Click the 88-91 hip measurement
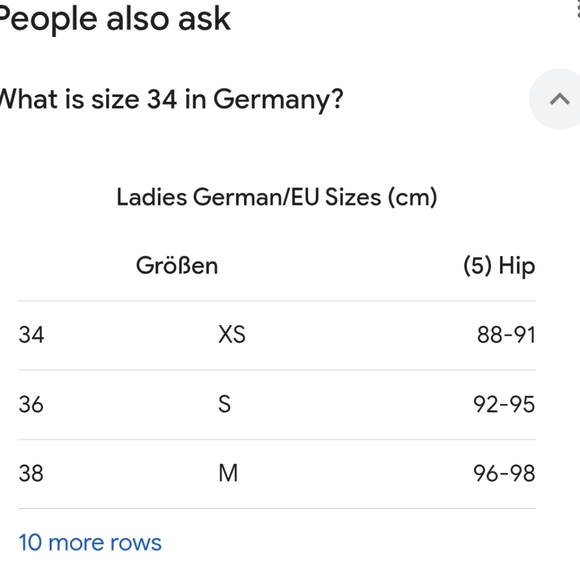Viewport: 580px width, 580px height. coord(506,335)
